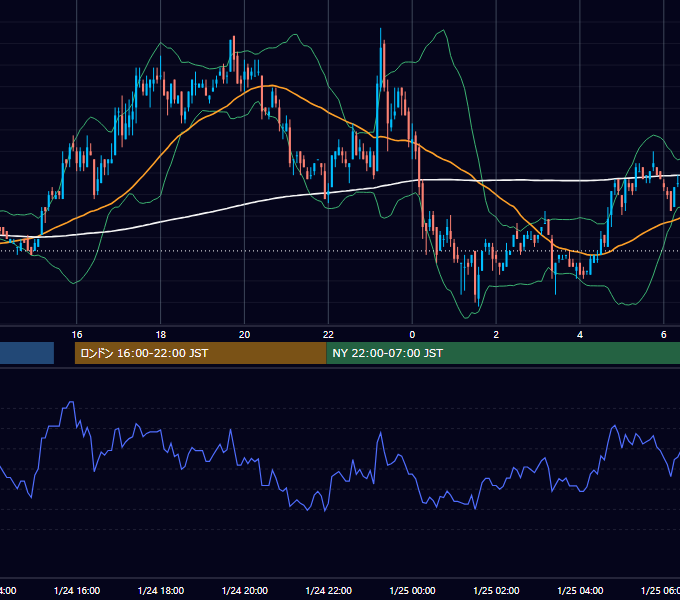Click the 1/25 02:00 time label
This screenshot has width=680, height=600.
pos(496,590)
